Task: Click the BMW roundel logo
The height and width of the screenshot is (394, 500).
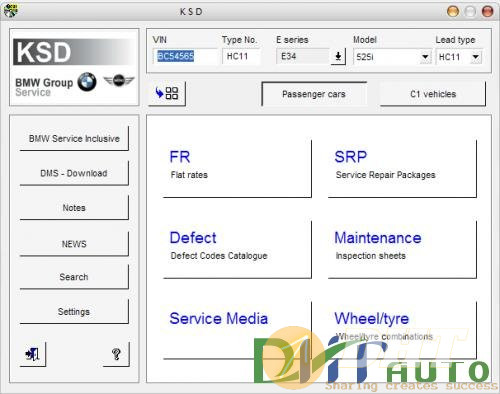Action: pos(87,82)
